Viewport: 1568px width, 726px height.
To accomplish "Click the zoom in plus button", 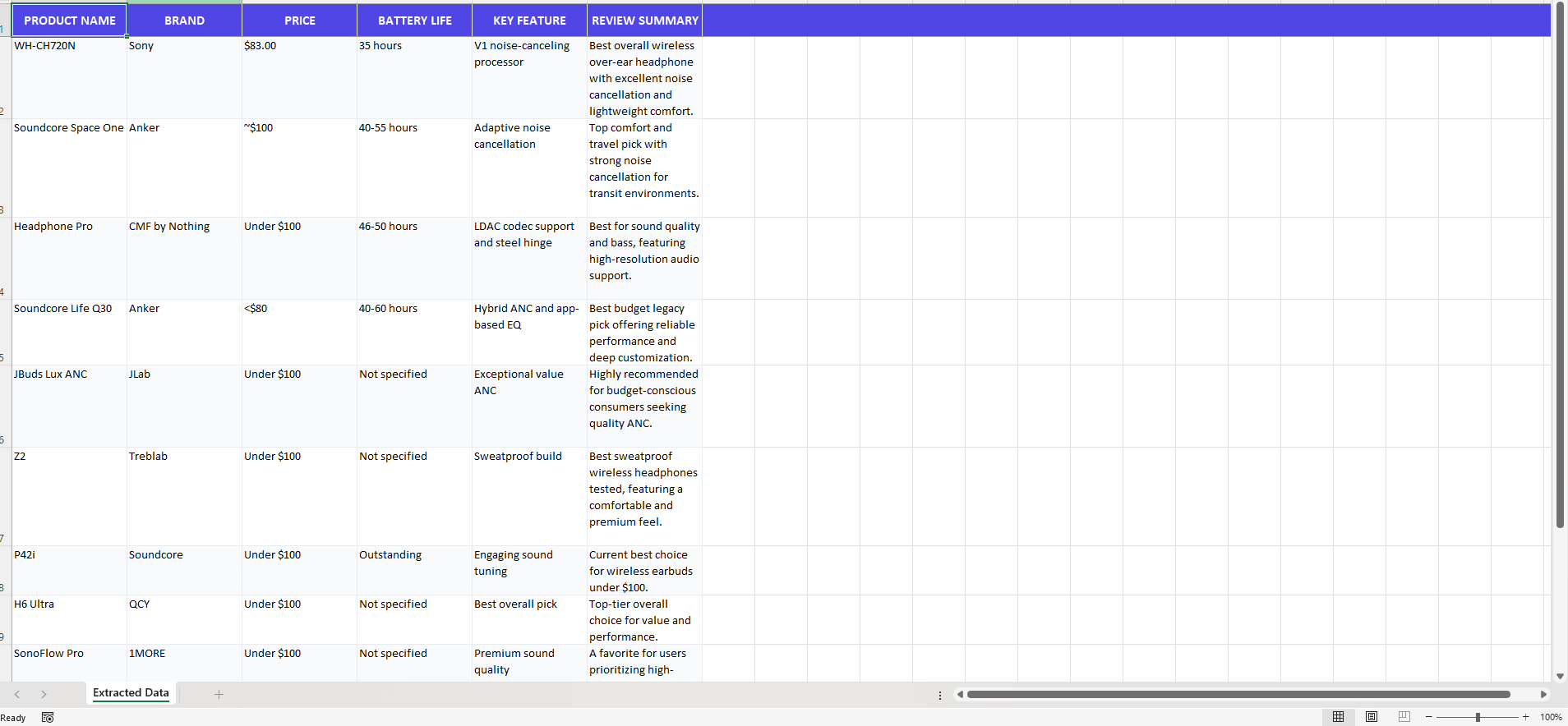I will (1526, 717).
